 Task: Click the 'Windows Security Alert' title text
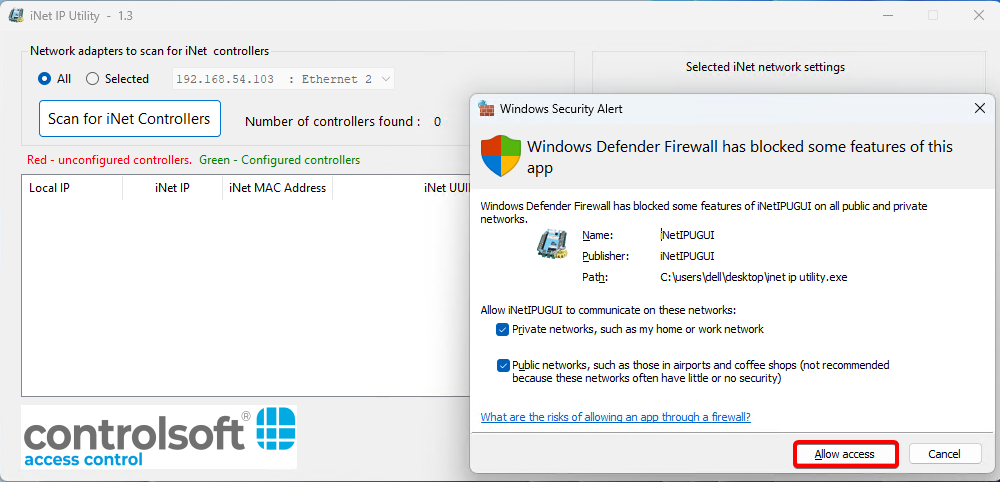[x=561, y=109]
